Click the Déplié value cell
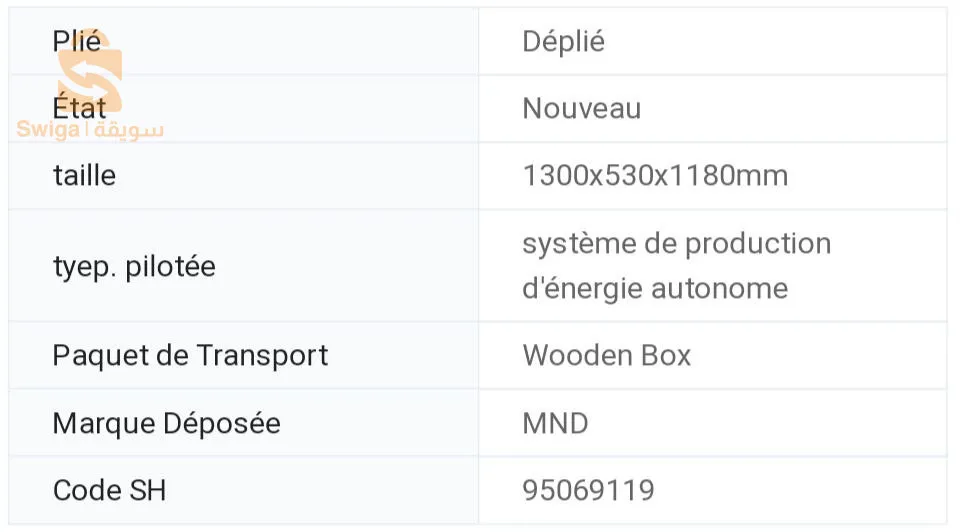Image resolution: width=974 pixels, height=532 pixels. pyautogui.click(x=563, y=42)
